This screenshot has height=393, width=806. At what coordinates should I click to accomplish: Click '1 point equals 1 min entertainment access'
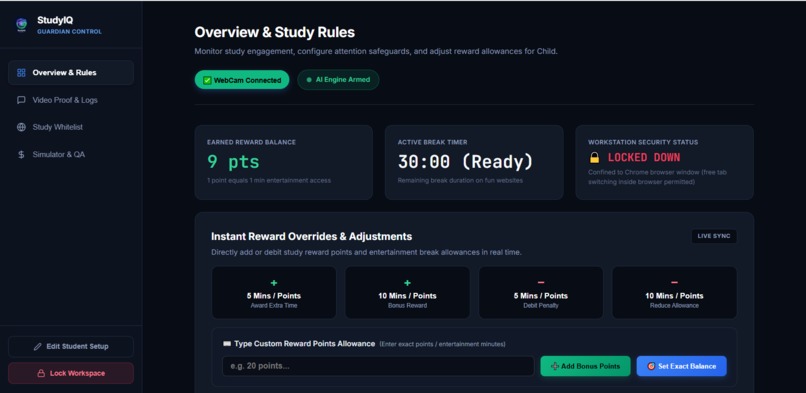[x=269, y=180]
